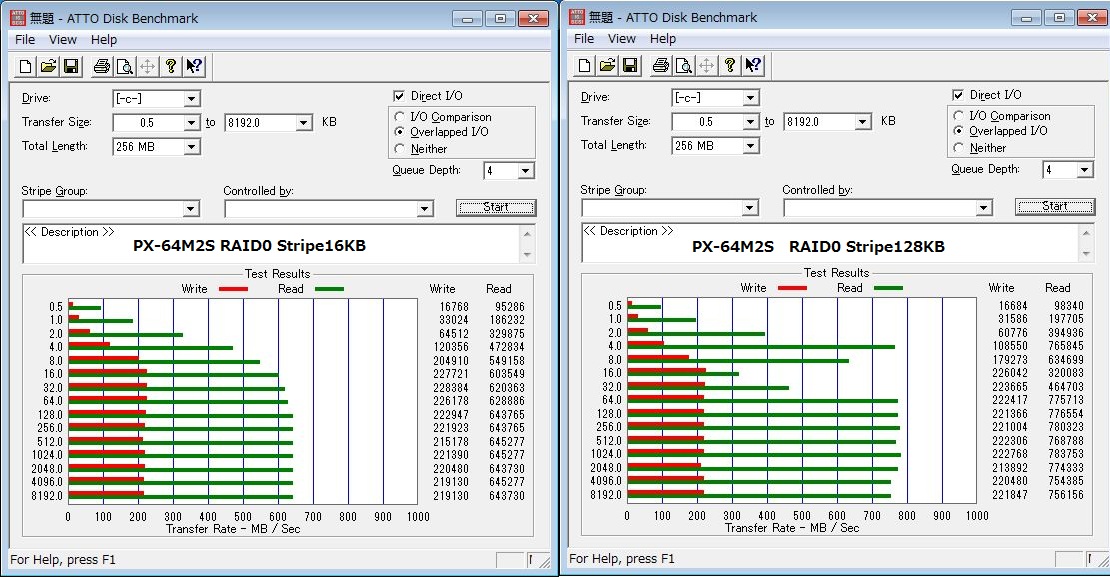The width and height of the screenshot is (1110, 577).
Task: Click description scrollbar in left window
Action: point(527,244)
